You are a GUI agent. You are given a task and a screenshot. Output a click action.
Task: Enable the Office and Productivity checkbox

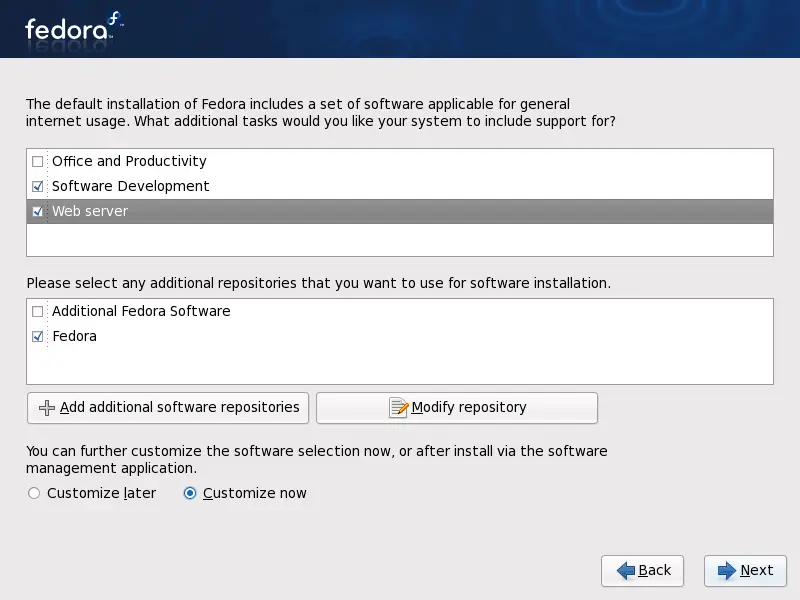click(38, 161)
